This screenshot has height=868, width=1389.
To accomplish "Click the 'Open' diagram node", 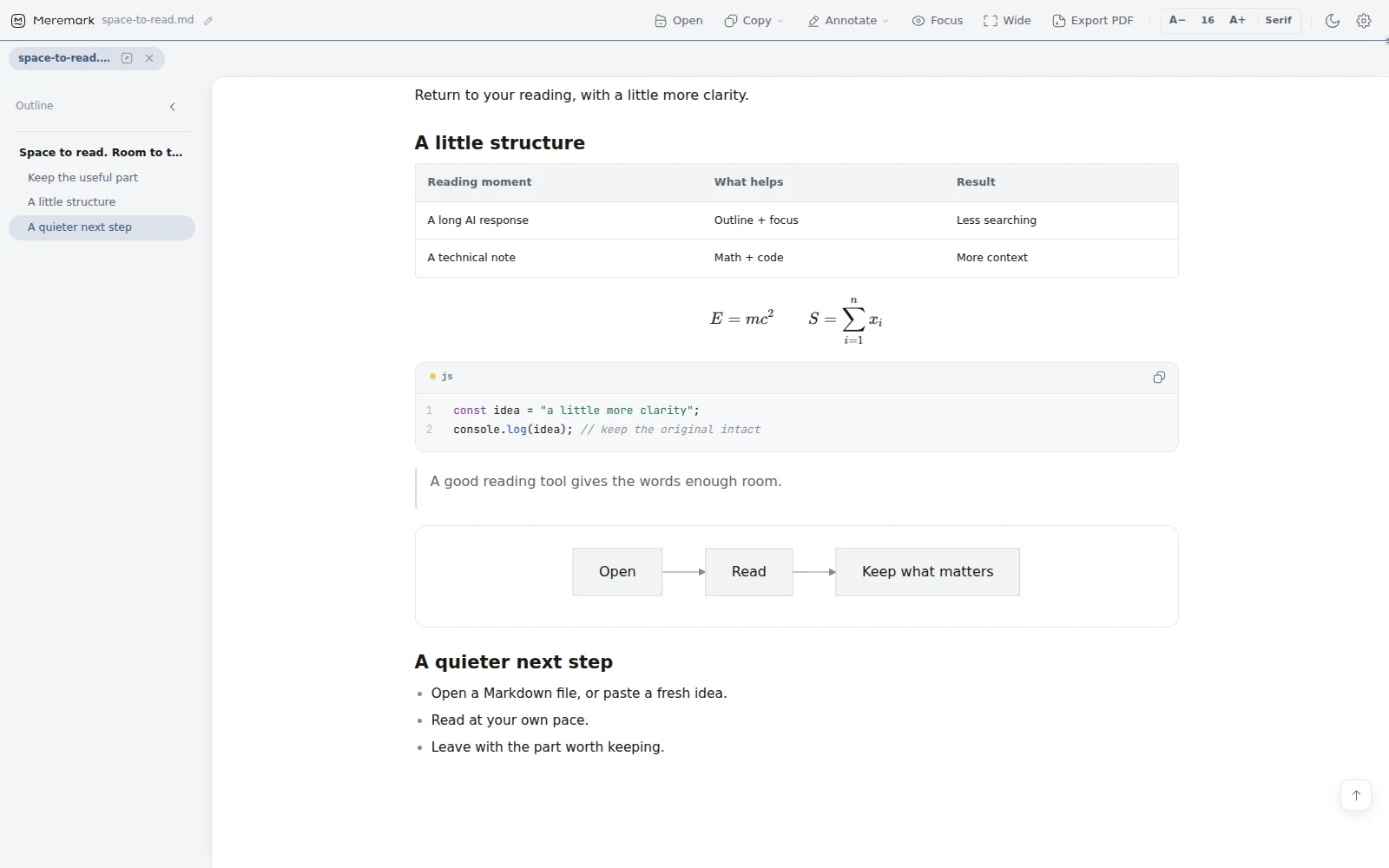I will coord(617,572).
